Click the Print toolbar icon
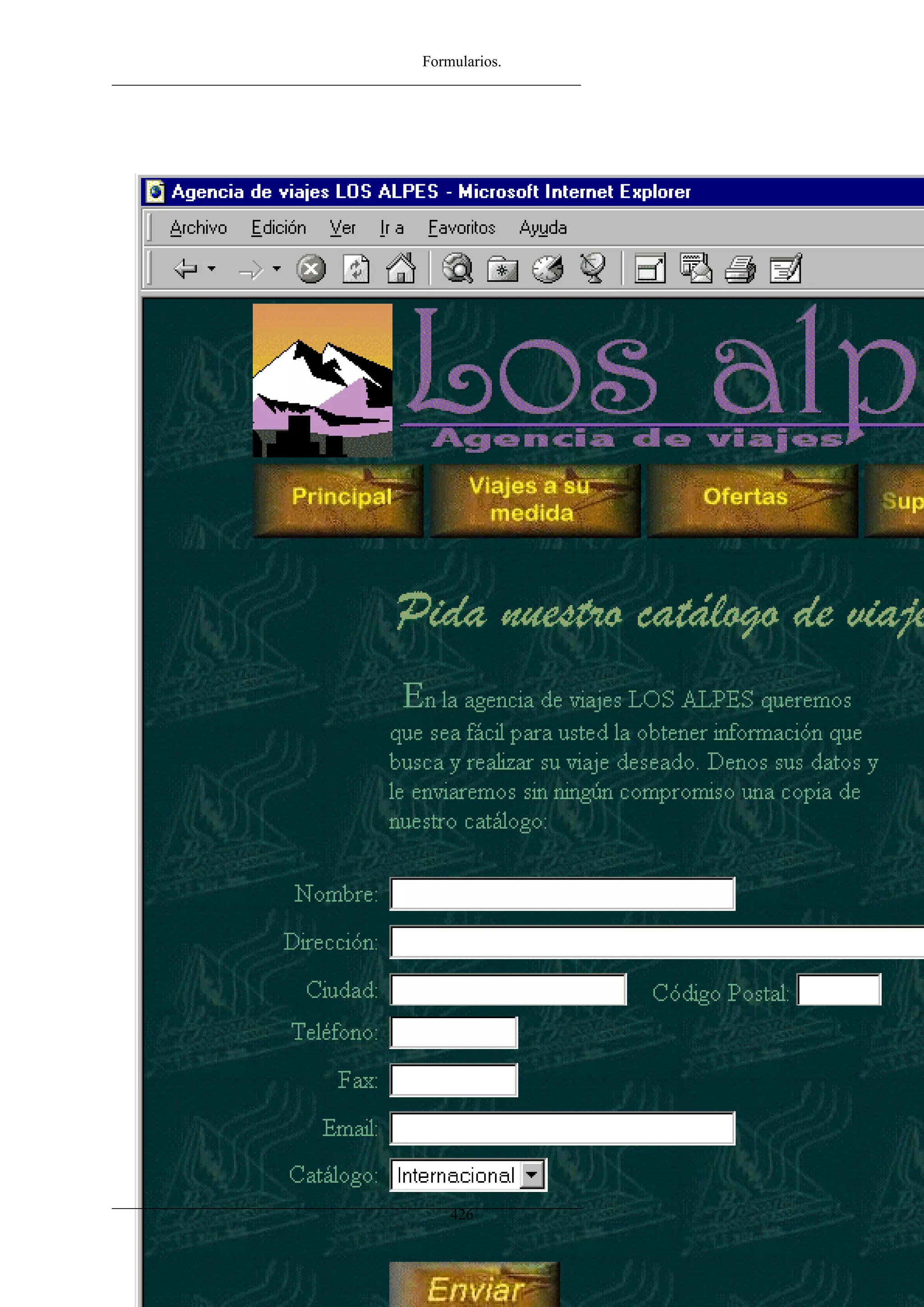Image resolution: width=924 pixels, height=1307 pixels. pos(740,269)
